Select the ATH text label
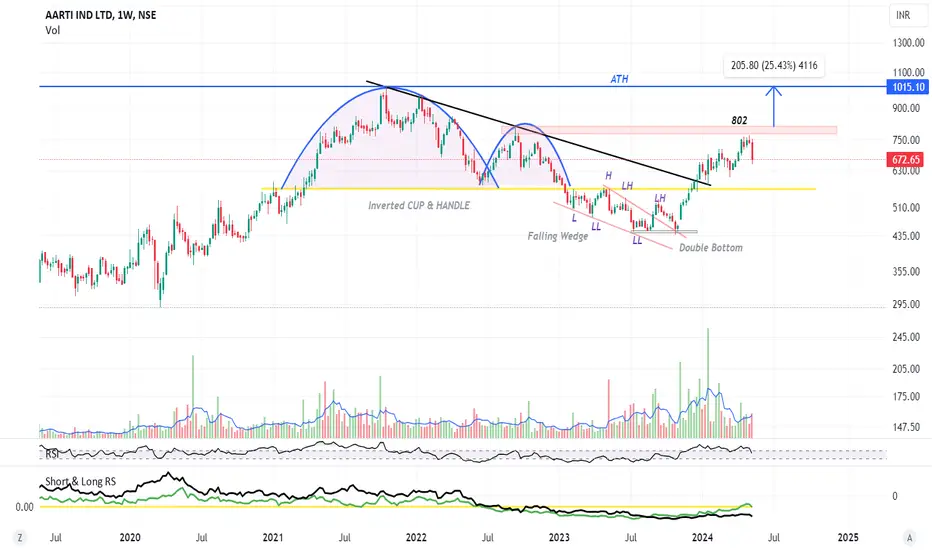The height and width of the screenshot is (550, 932). click(x=619, y=79)
